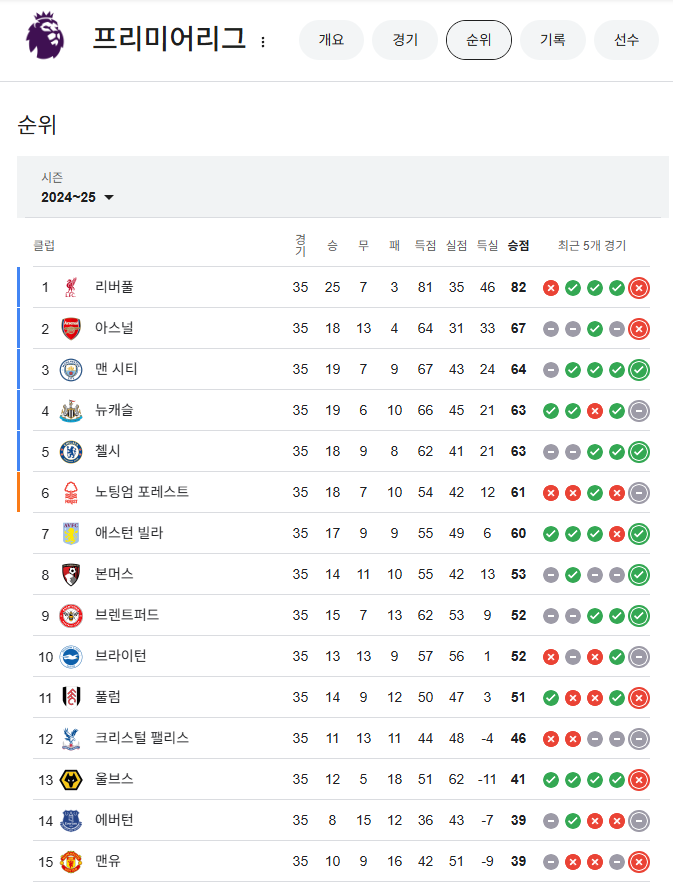Select the 순위 tab

coord(479,40)
